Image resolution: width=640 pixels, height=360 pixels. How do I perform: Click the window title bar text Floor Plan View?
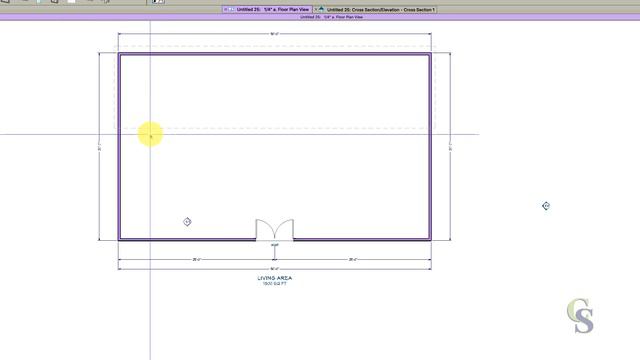(x=331, y=17)
